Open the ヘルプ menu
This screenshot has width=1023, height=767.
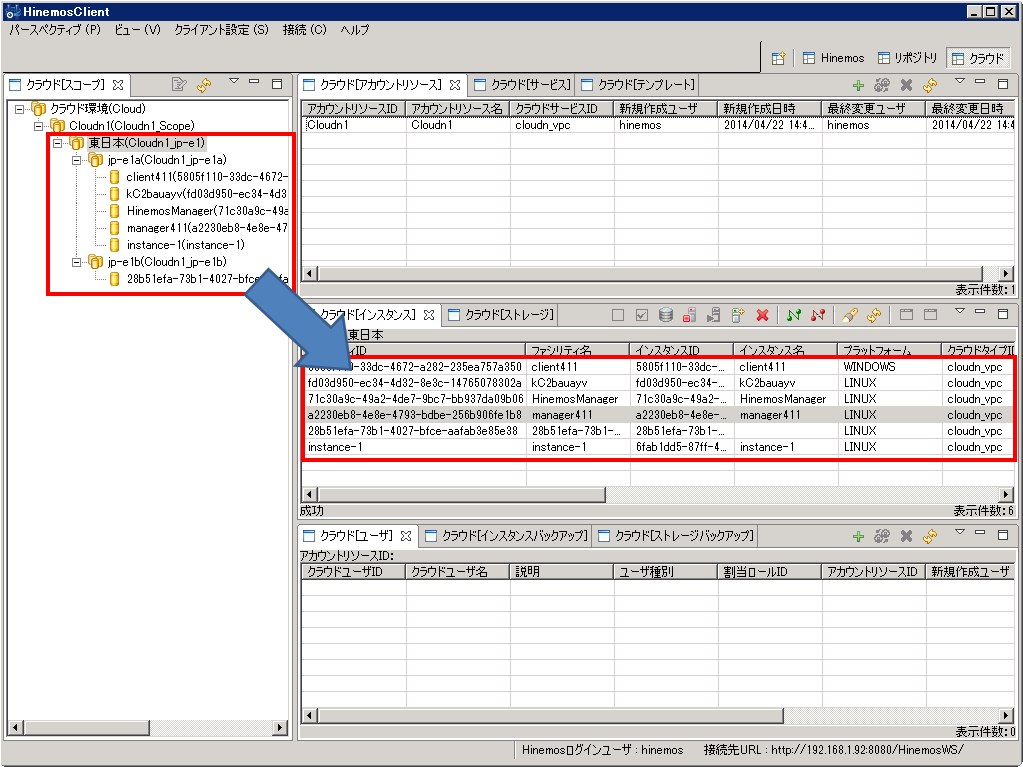[x=354, y=29]
